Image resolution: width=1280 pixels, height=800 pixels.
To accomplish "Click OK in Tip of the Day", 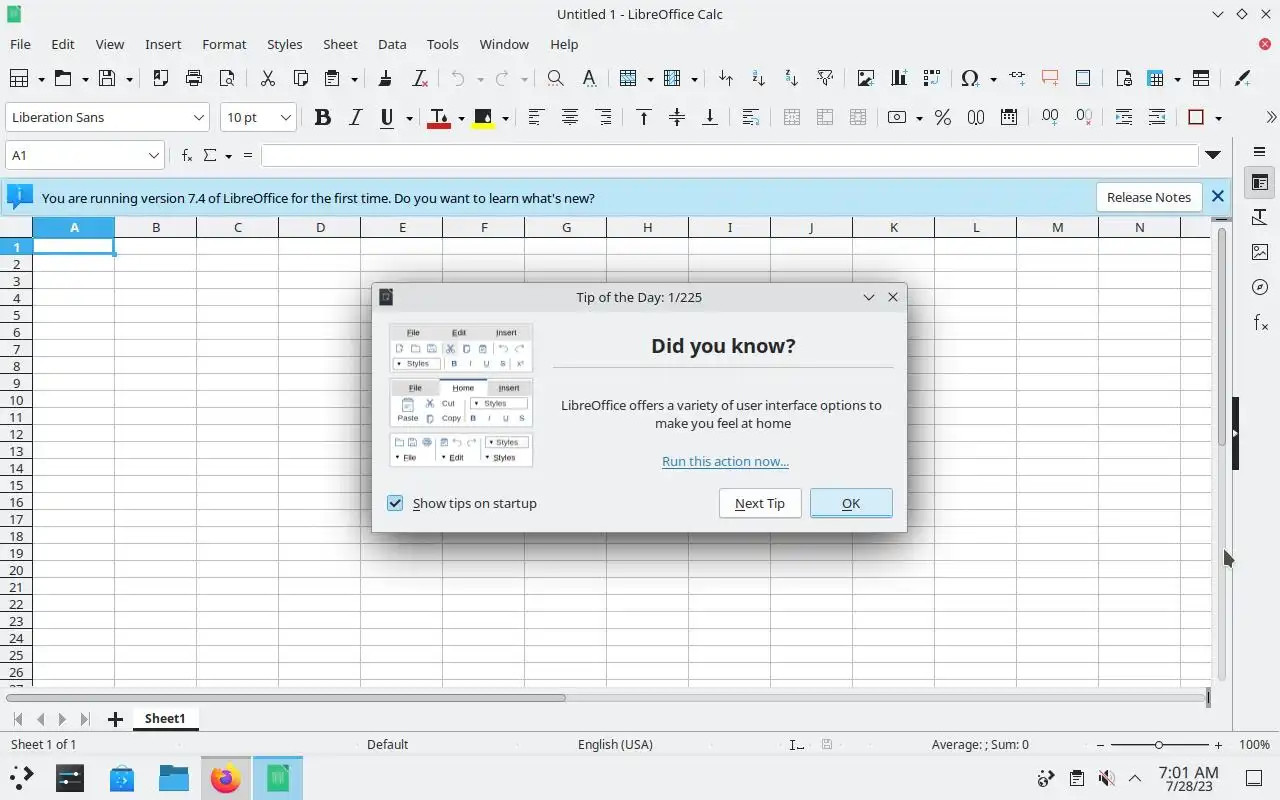I will [x=851, y=503].
